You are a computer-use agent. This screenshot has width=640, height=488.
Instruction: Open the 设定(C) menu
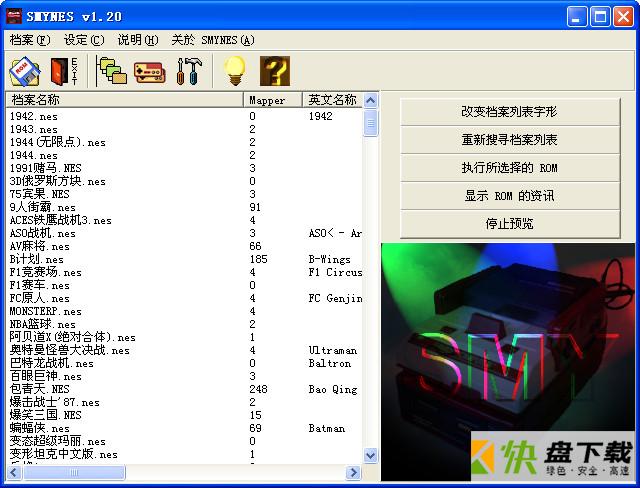pyautogui.click(x=84, y=40)
